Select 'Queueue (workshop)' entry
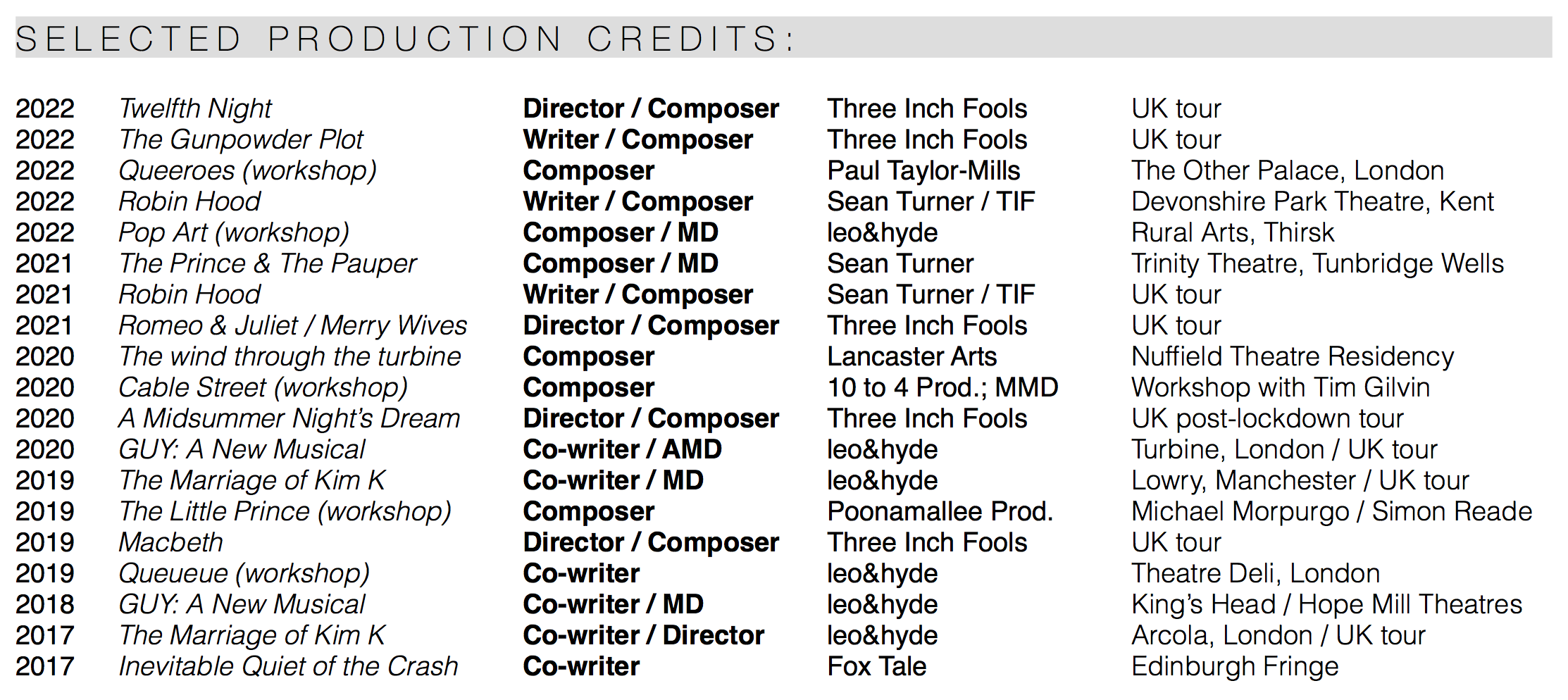This screenshot has height=700, width=1568. point(244,573)
